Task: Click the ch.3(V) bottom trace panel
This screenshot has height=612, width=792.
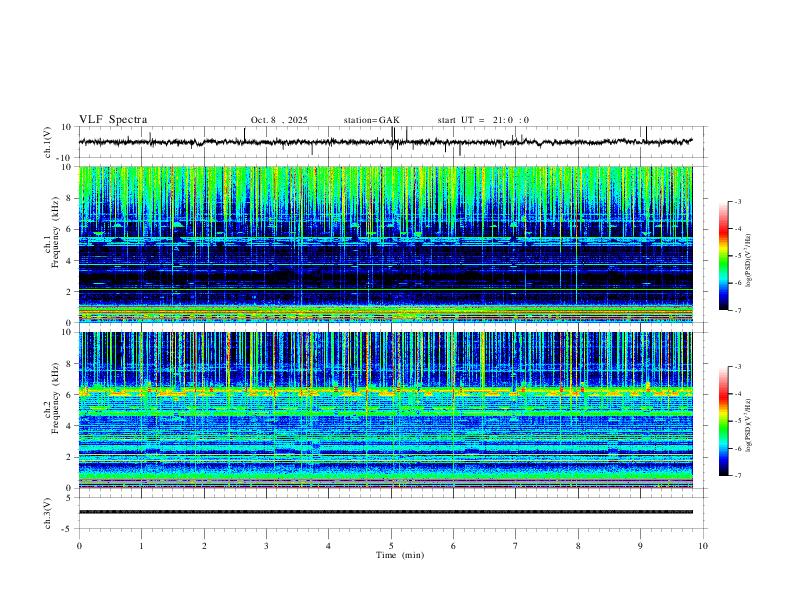Action: [393, 513]
